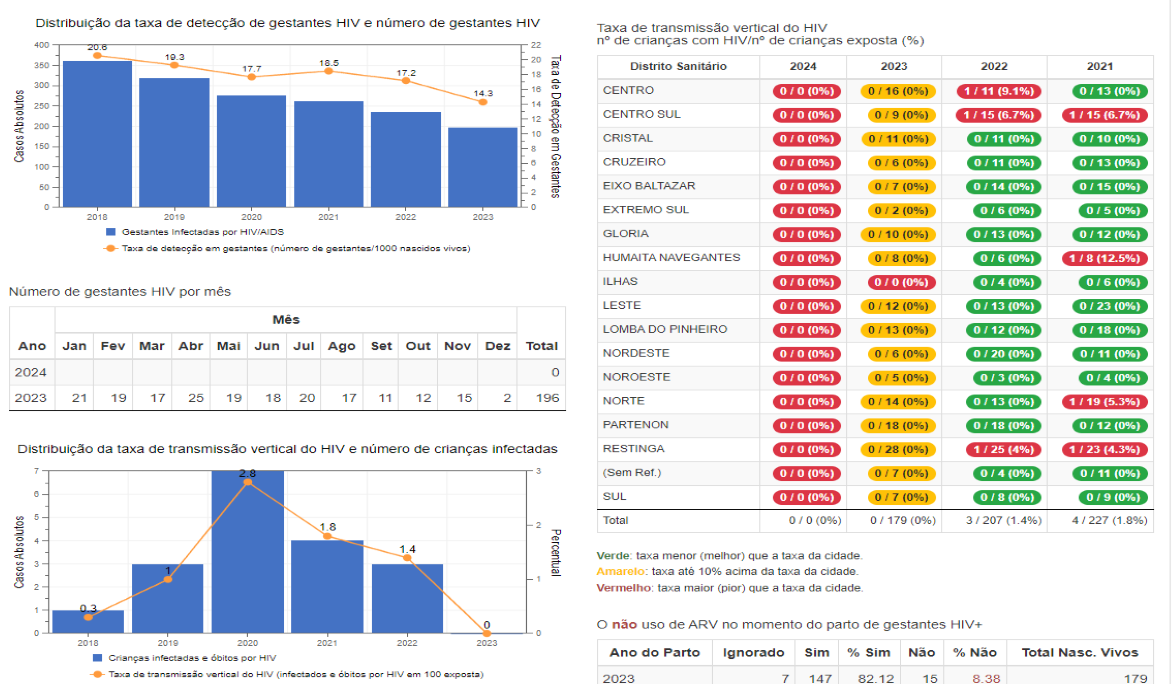The image size is (1175, 684).
Task: Toggle the Taxa de detecção em gestantes legend entry
Action: [x=288, y=248]
